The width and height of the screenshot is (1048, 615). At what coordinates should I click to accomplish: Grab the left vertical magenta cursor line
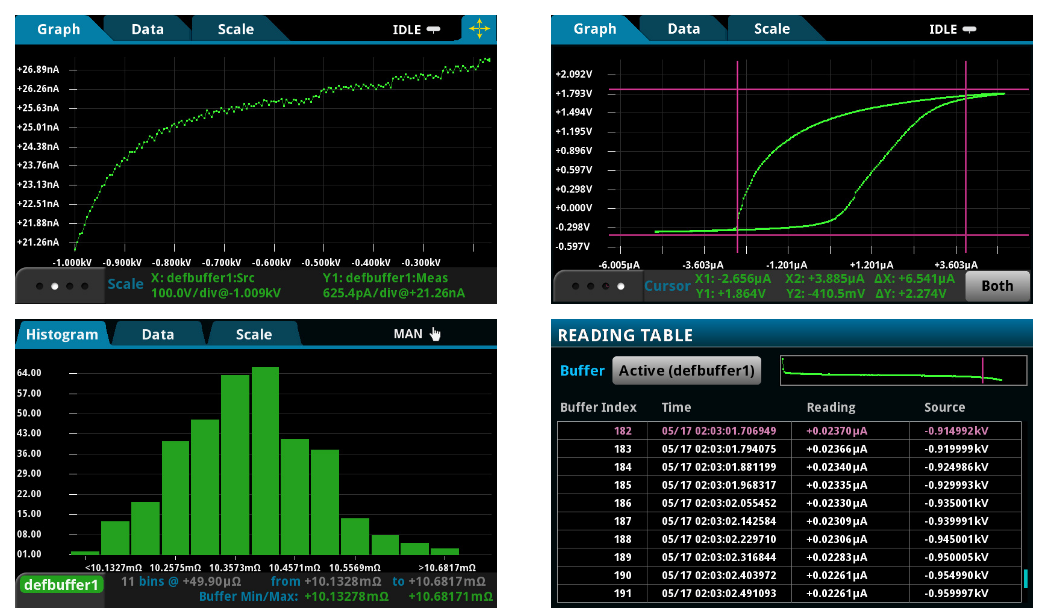coord(738,150)
